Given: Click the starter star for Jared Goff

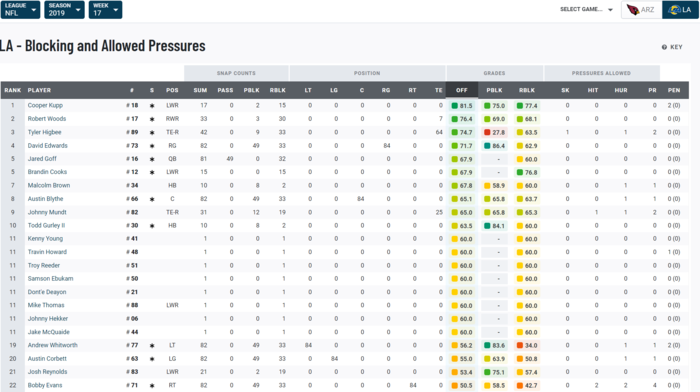Looking at the screenshot, I should point(152,159).
